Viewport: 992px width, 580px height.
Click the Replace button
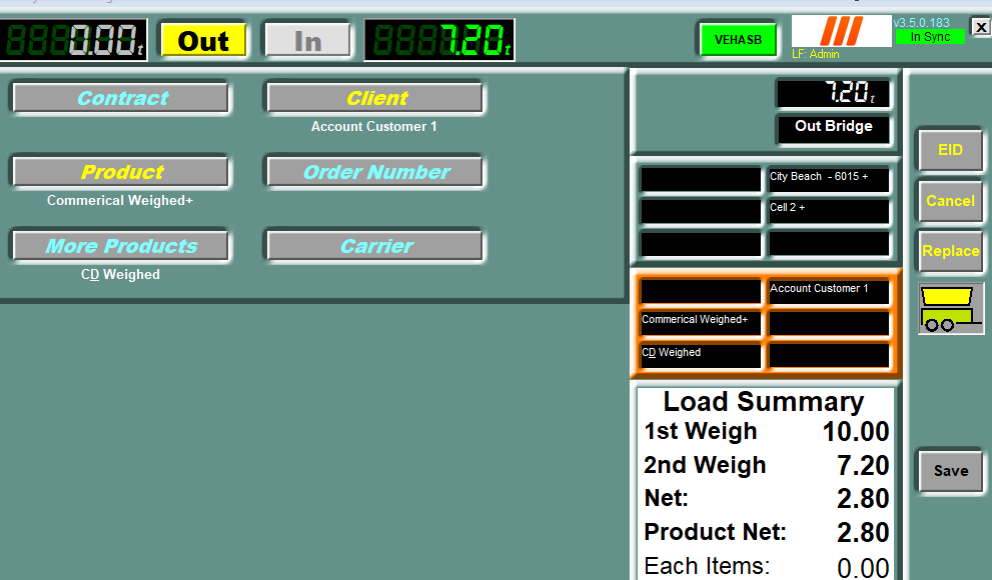[x=950, y=251]
